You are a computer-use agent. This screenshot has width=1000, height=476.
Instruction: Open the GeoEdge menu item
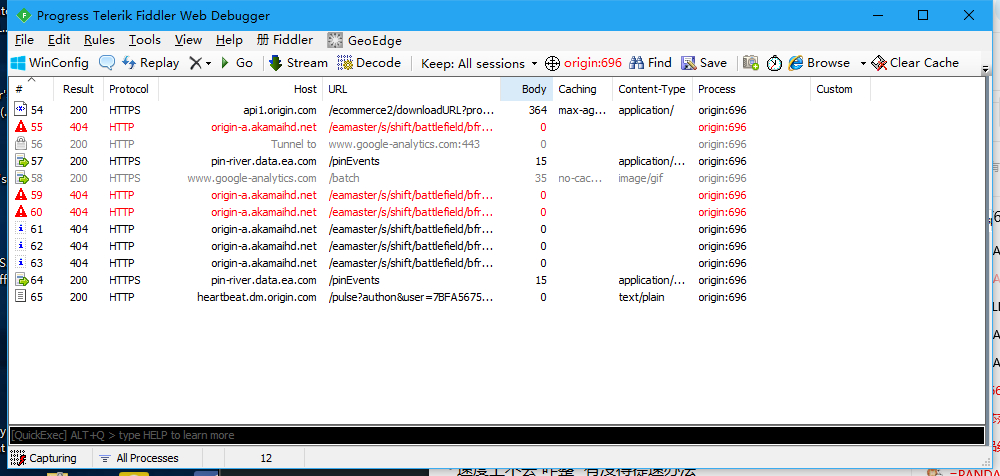364,40
